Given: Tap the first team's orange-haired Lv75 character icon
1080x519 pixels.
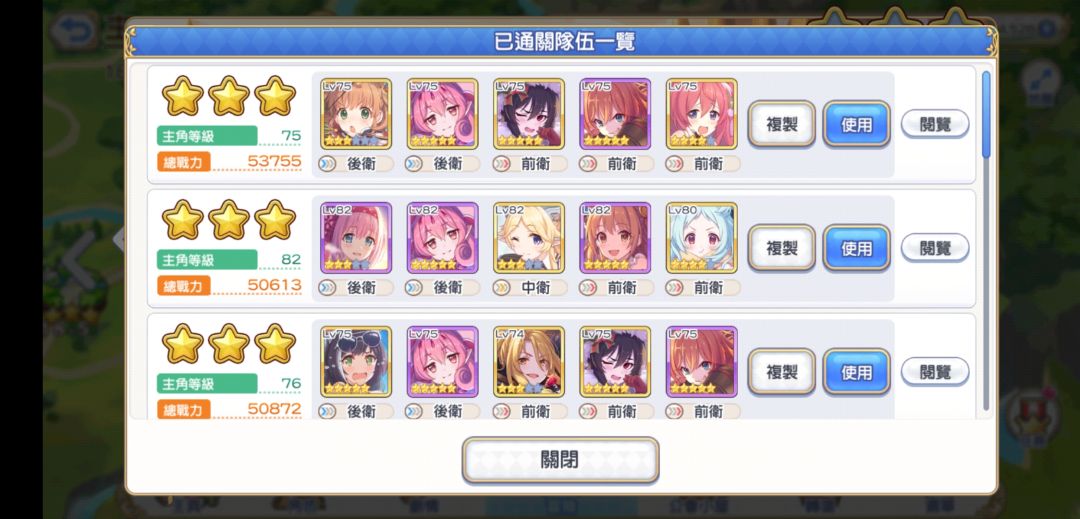Looking at the screenshot, I should pyautogui.click(x=356, y=114).
